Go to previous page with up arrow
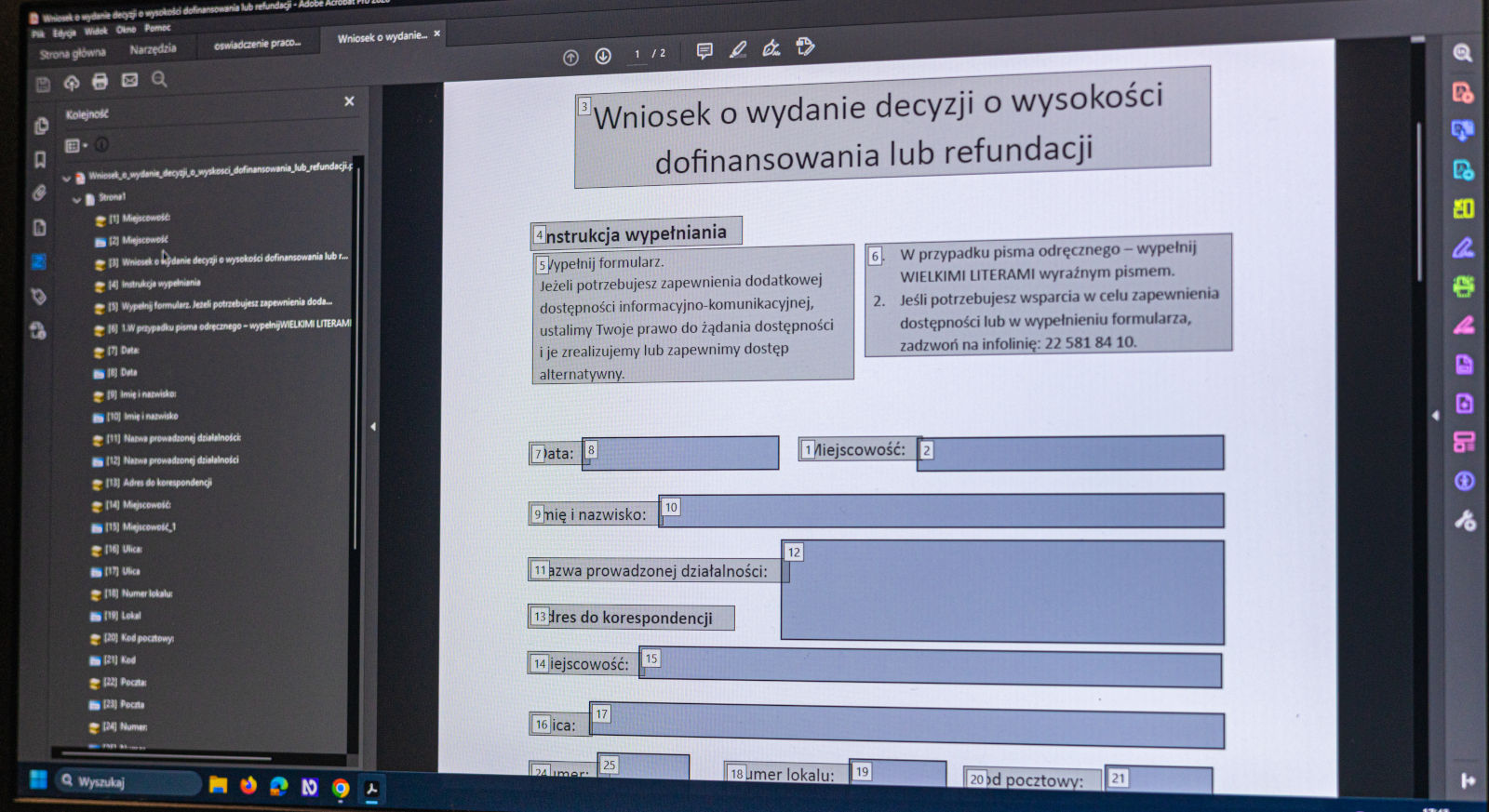The image size is (1489, 812). click(570, 58)
